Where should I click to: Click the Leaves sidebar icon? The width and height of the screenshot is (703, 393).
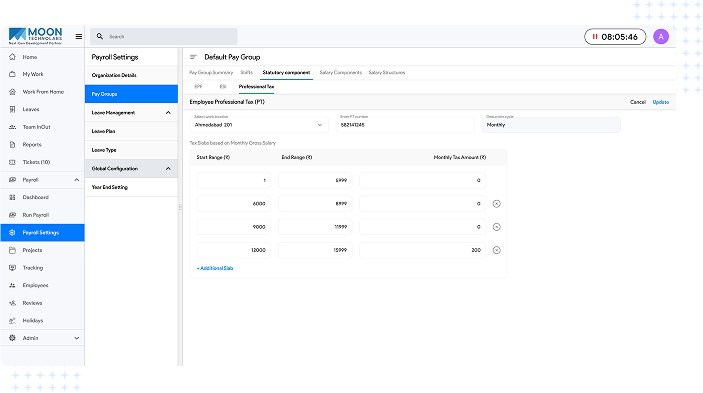click(13, 109)
